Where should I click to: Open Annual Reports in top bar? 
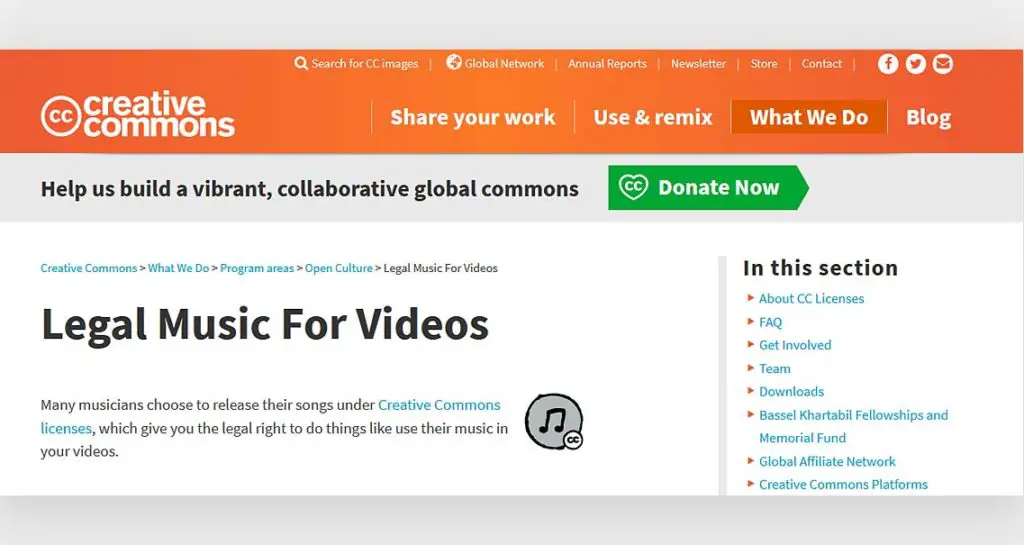coord(607,64)
